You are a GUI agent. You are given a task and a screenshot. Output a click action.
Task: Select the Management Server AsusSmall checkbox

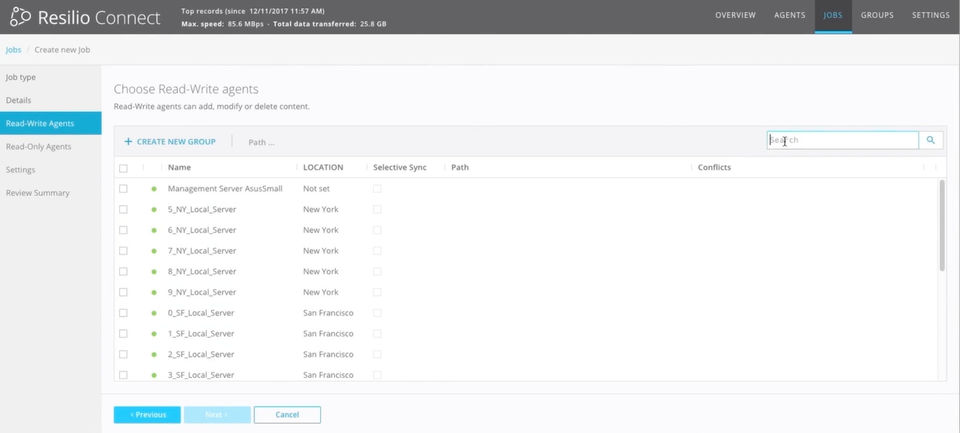(x=123, y=189)
